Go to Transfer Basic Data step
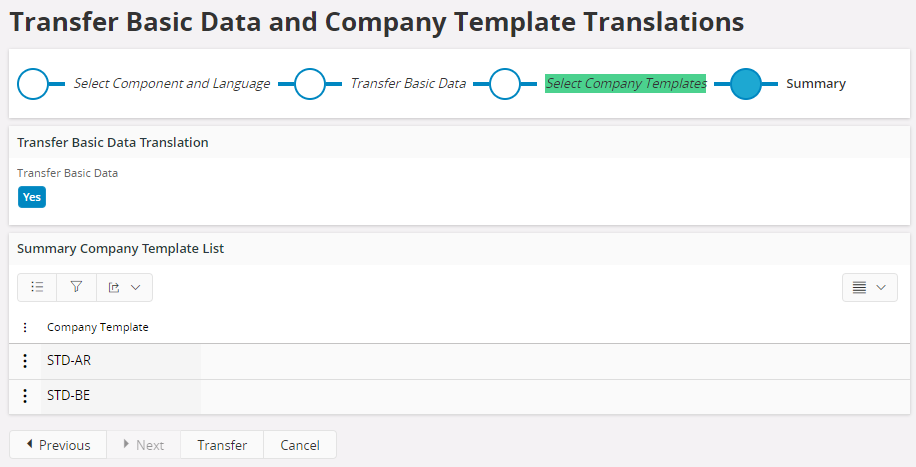The height and width of the screenshot is (467, 916). [408, 84]
